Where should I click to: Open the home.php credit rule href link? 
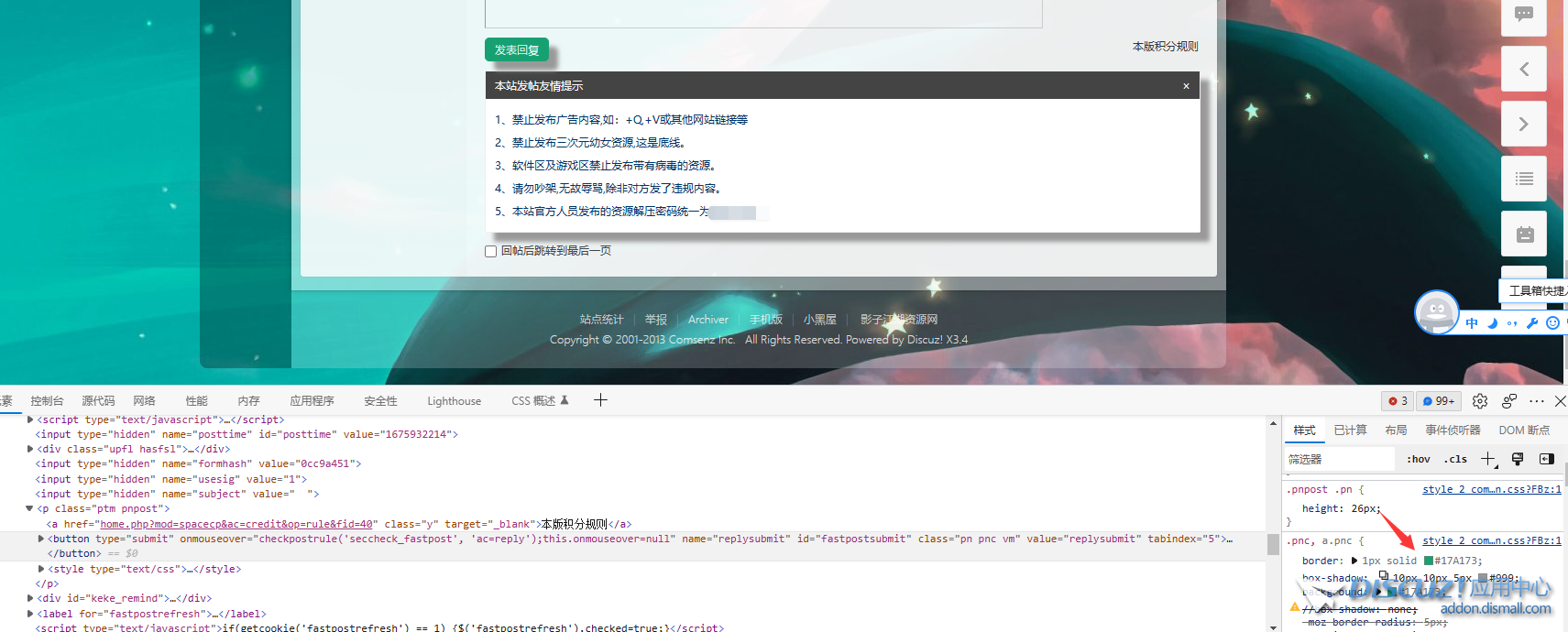[x=236, y=524]
